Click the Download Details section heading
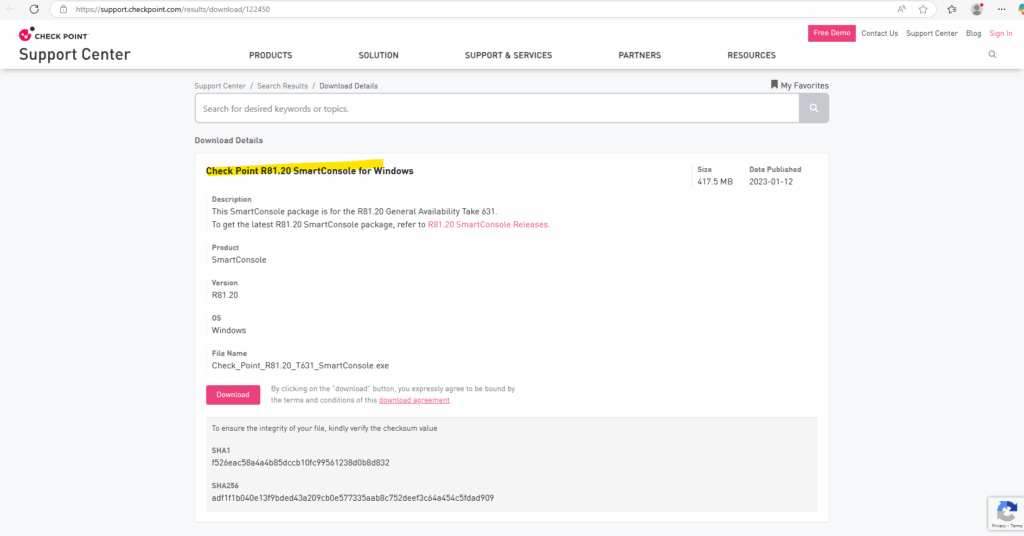 click(229, 140)
